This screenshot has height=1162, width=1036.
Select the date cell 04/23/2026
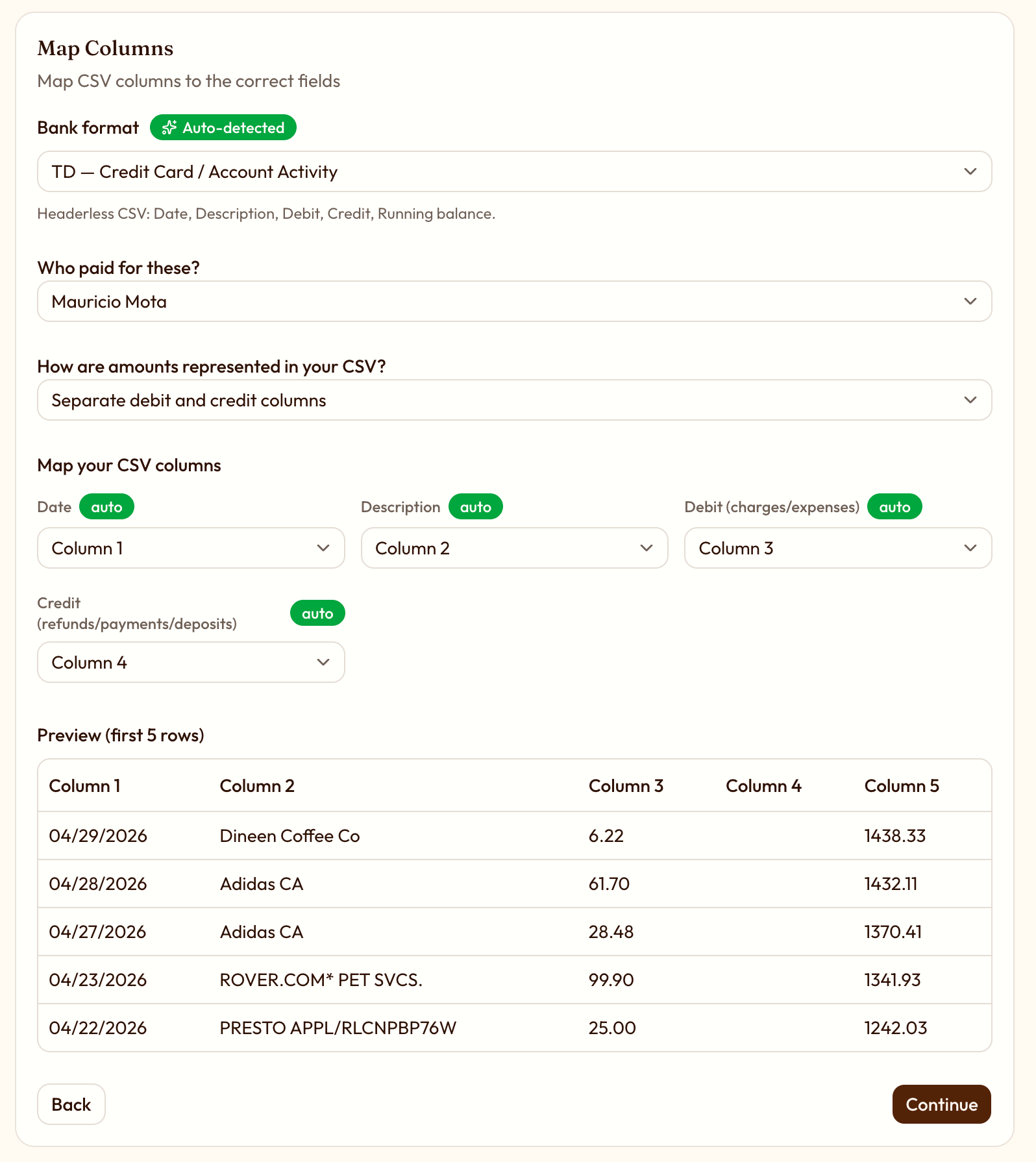pos(98,980)
